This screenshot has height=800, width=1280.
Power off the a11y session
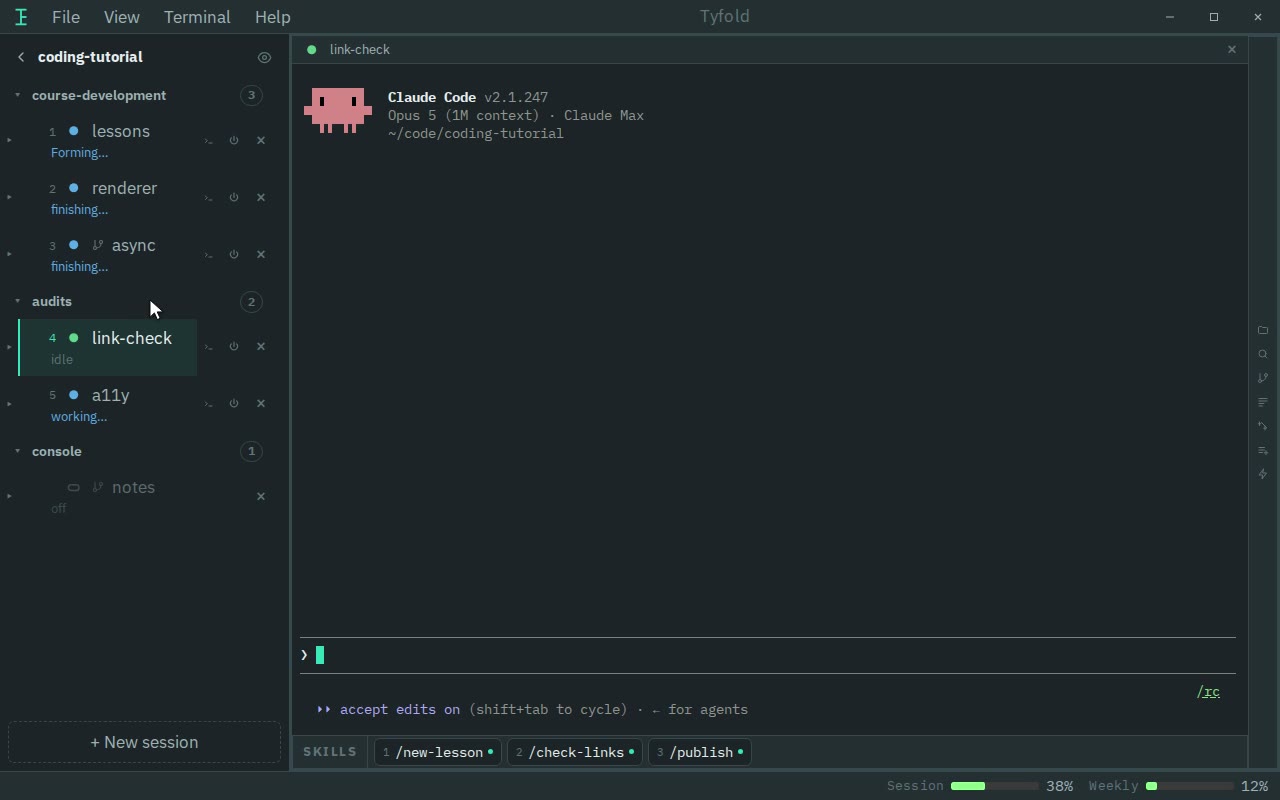coord(234,404)
